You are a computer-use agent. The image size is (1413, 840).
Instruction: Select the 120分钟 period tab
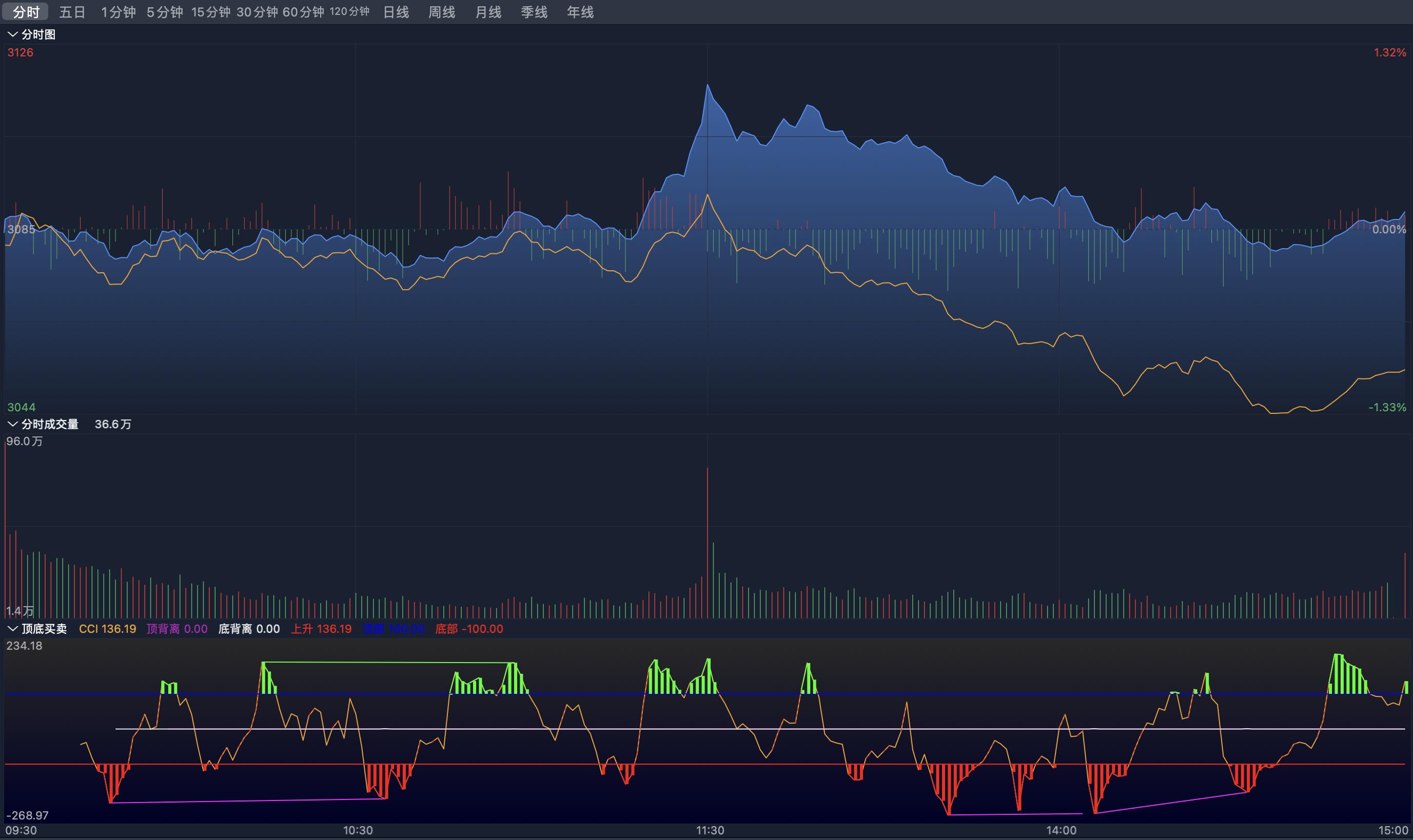[349, 12]
